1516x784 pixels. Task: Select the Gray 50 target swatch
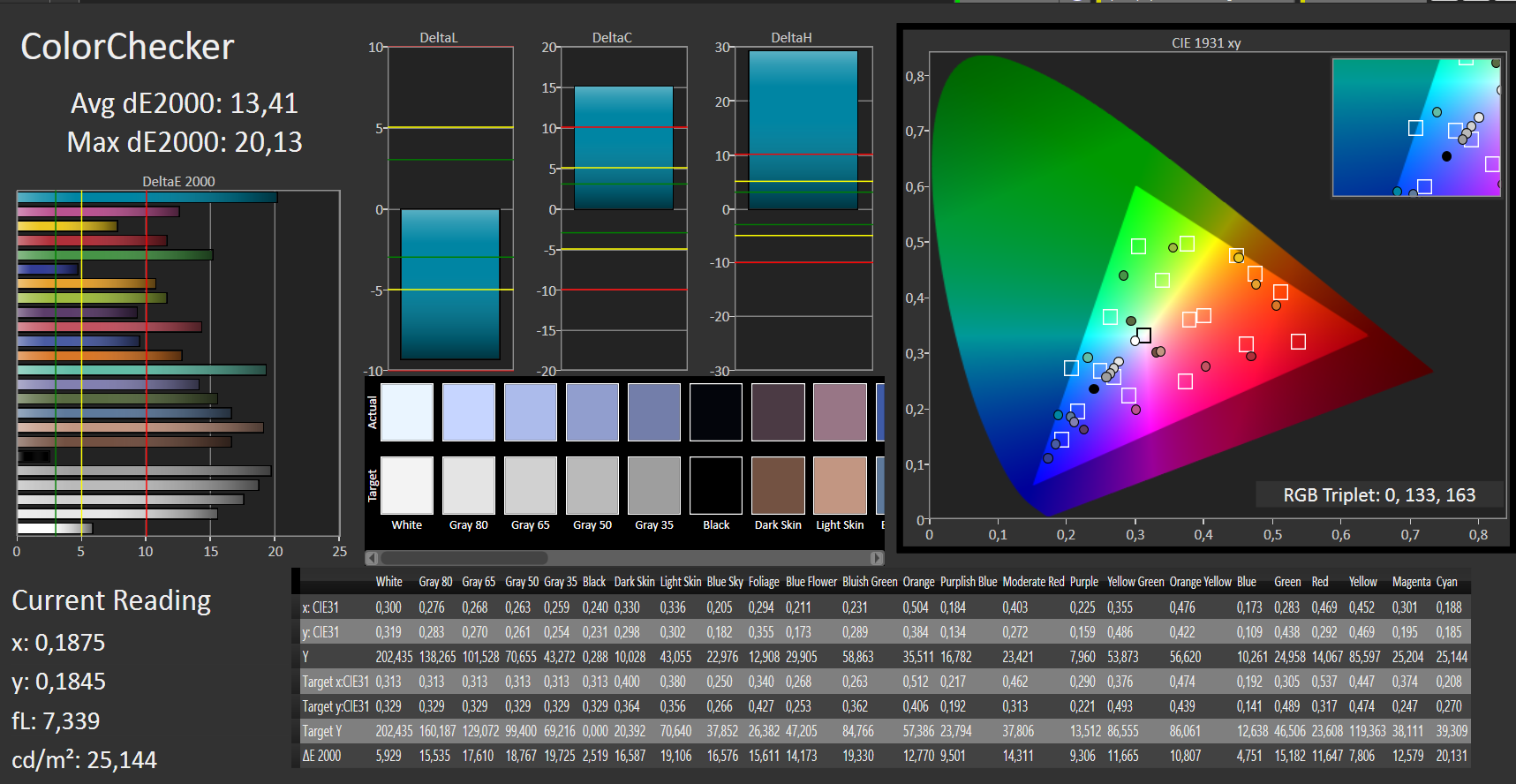592,486
